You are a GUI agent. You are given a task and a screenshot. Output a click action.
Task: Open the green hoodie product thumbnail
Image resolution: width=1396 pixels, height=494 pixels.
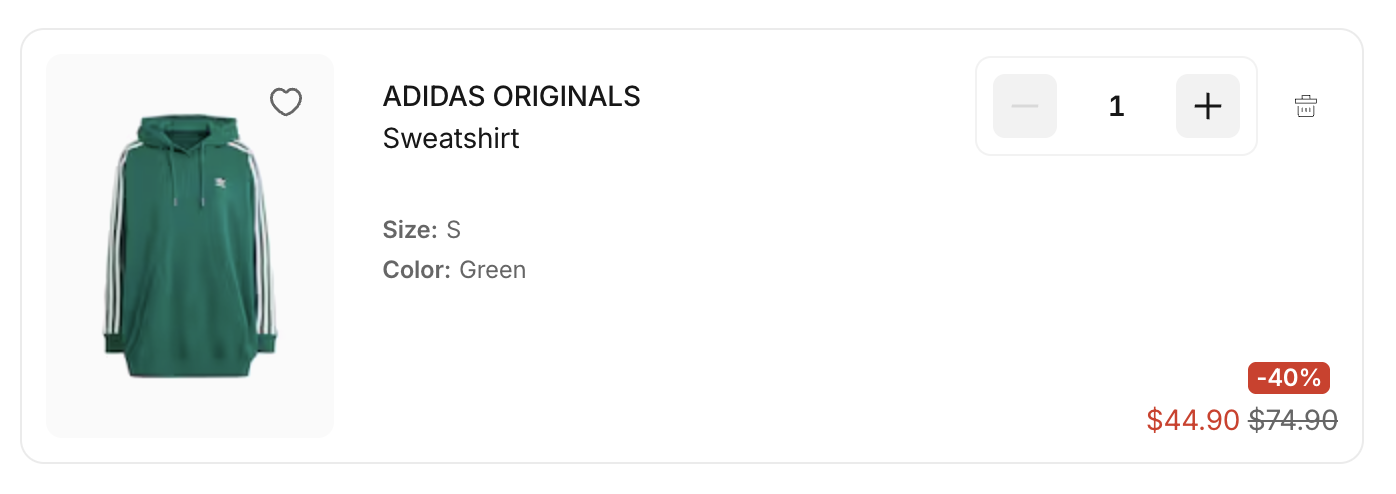(x=190, y=246)
